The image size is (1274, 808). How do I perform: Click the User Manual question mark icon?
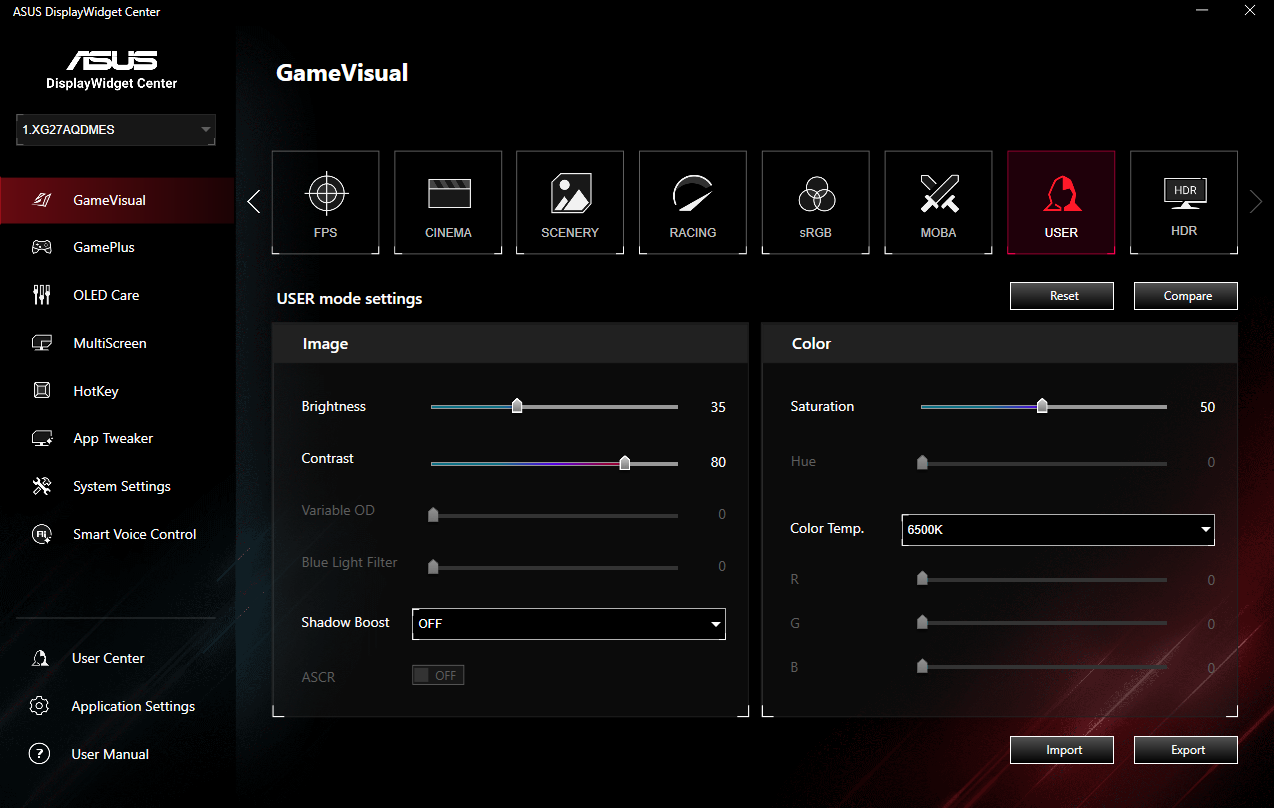click(40, 754)
